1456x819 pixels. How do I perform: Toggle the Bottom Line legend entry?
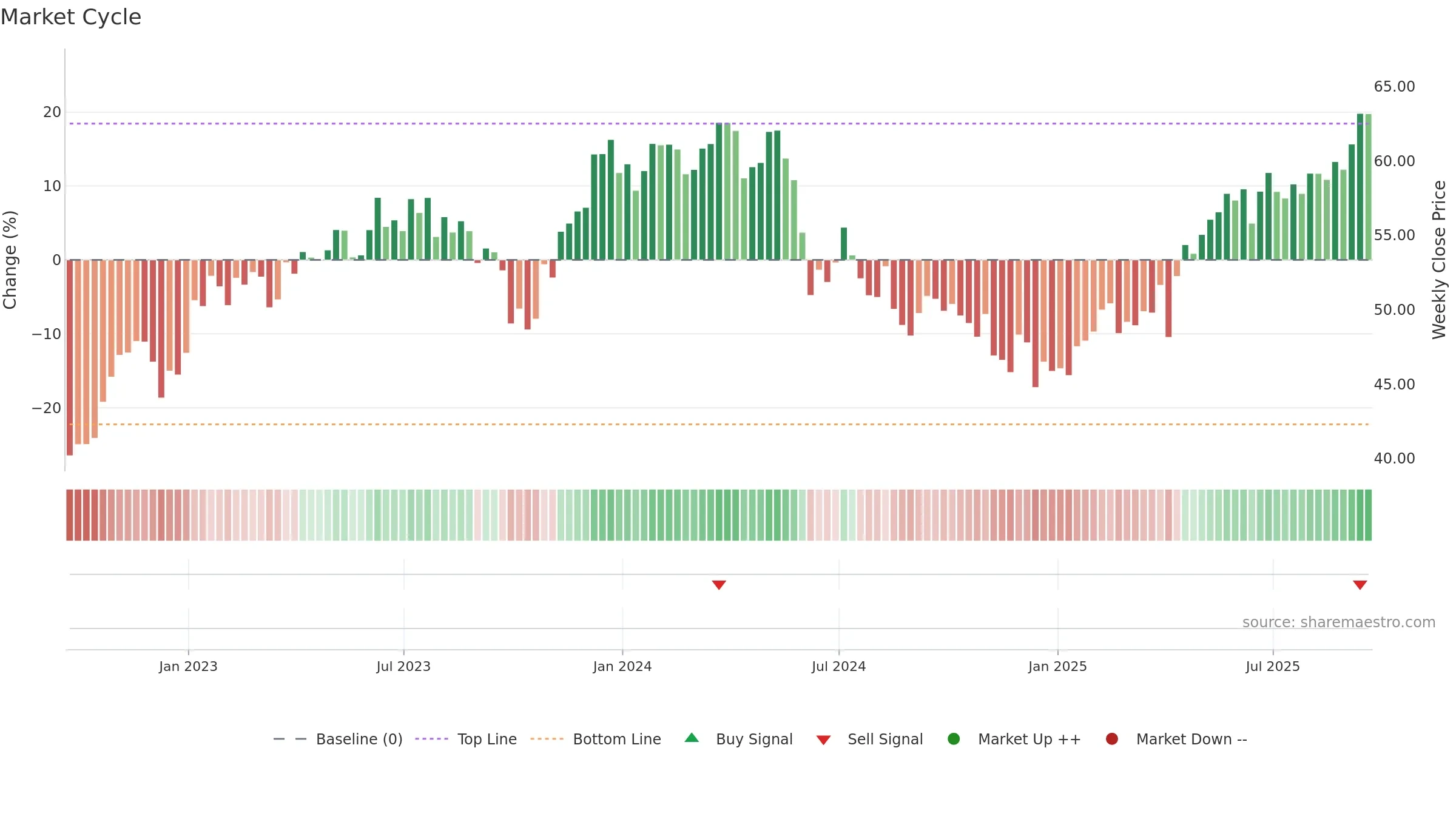pyautogui.click(x=596, y=739)
